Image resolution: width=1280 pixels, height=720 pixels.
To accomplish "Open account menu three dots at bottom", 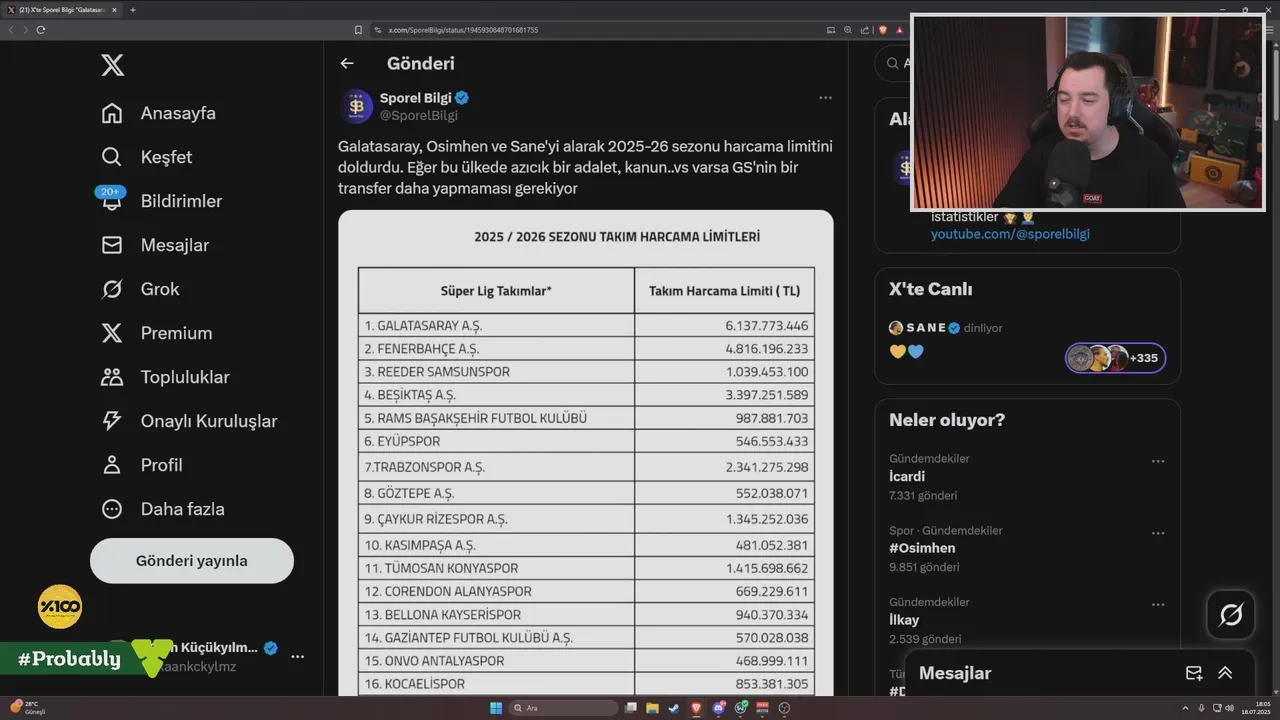I will (x=297, y=657).
